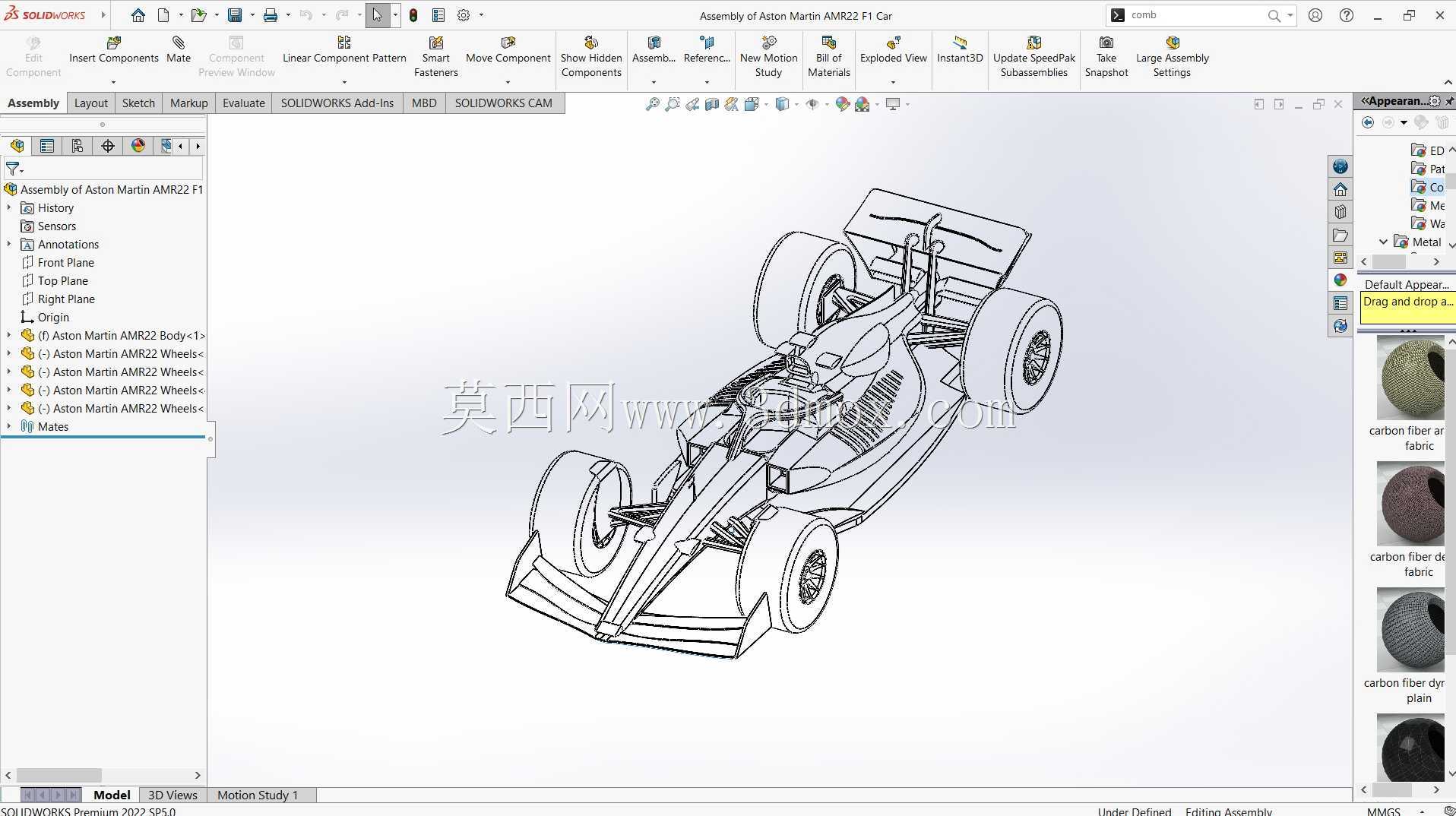1456x816 pixels.
Task: Click Insert Components tool
Action: pyautogui.click(x=114, y=50)
